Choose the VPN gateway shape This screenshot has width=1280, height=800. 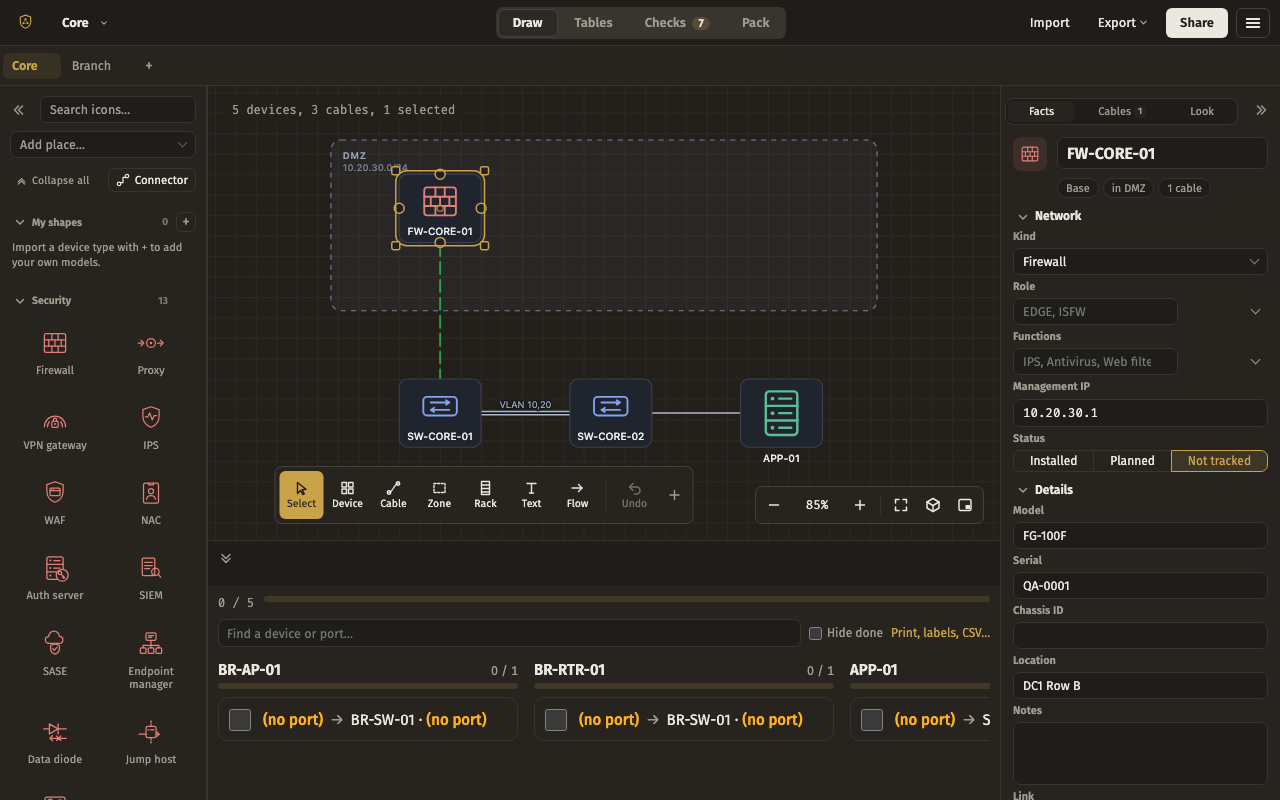55,429
